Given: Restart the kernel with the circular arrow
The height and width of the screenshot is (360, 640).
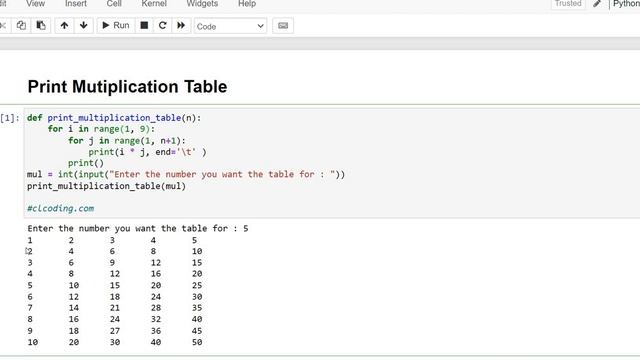Looking at the screenshot, I should (162, 25).
